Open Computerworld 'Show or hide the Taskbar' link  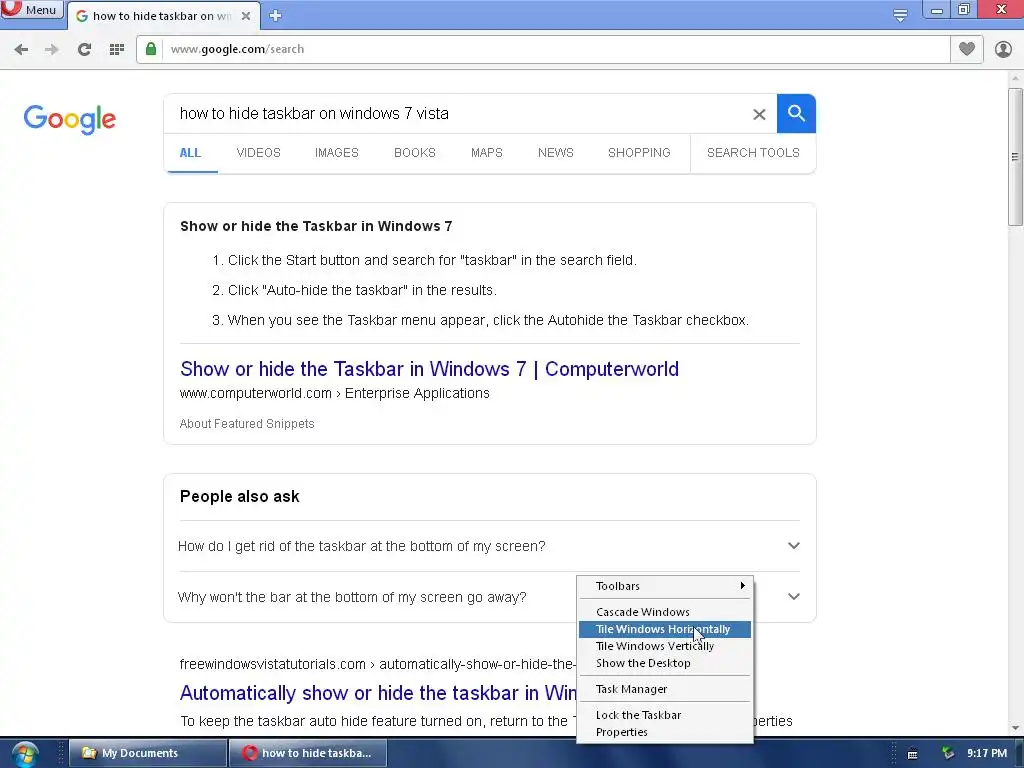click(x=429, y=369)
